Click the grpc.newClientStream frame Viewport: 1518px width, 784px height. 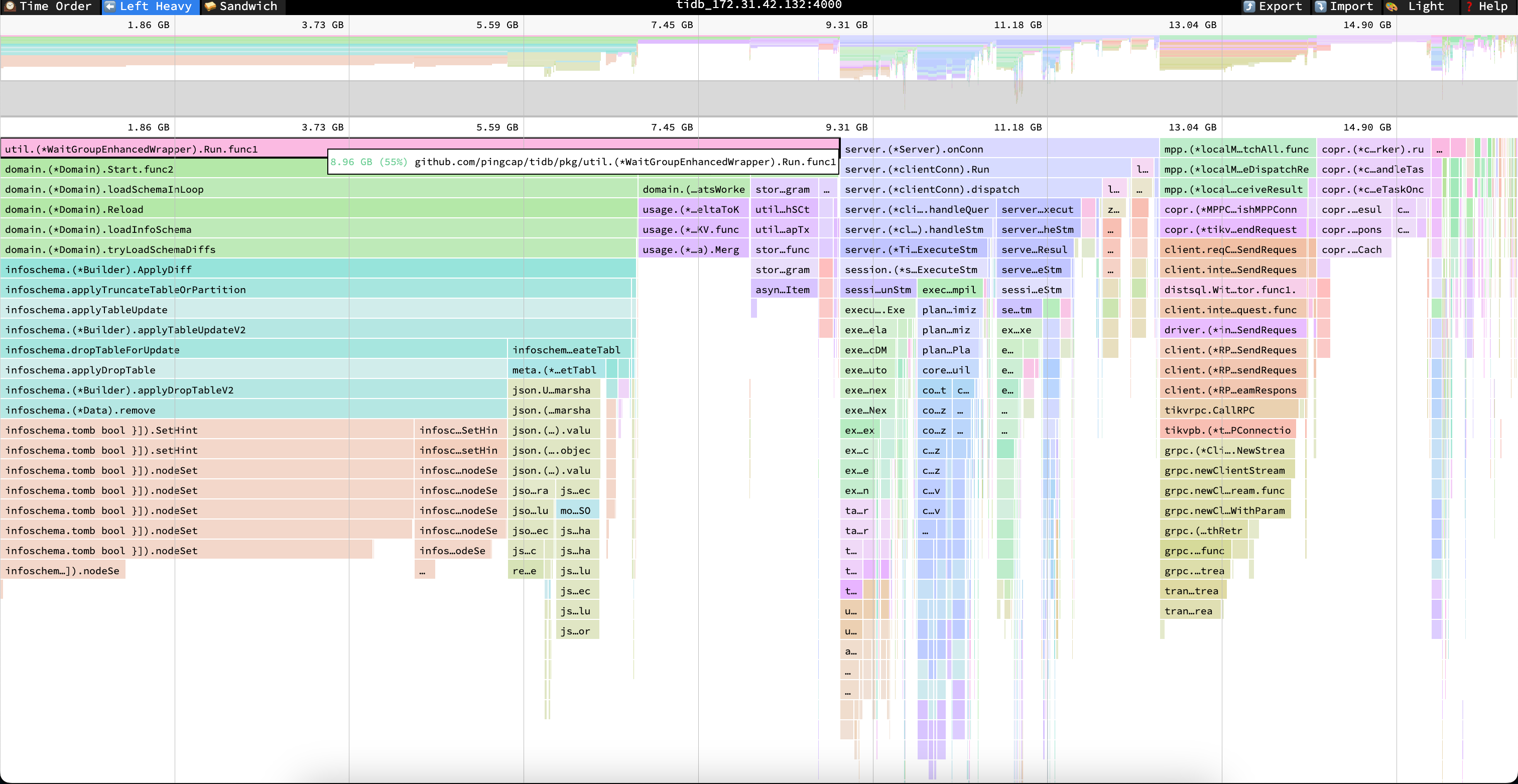(x=1227, y=470)
